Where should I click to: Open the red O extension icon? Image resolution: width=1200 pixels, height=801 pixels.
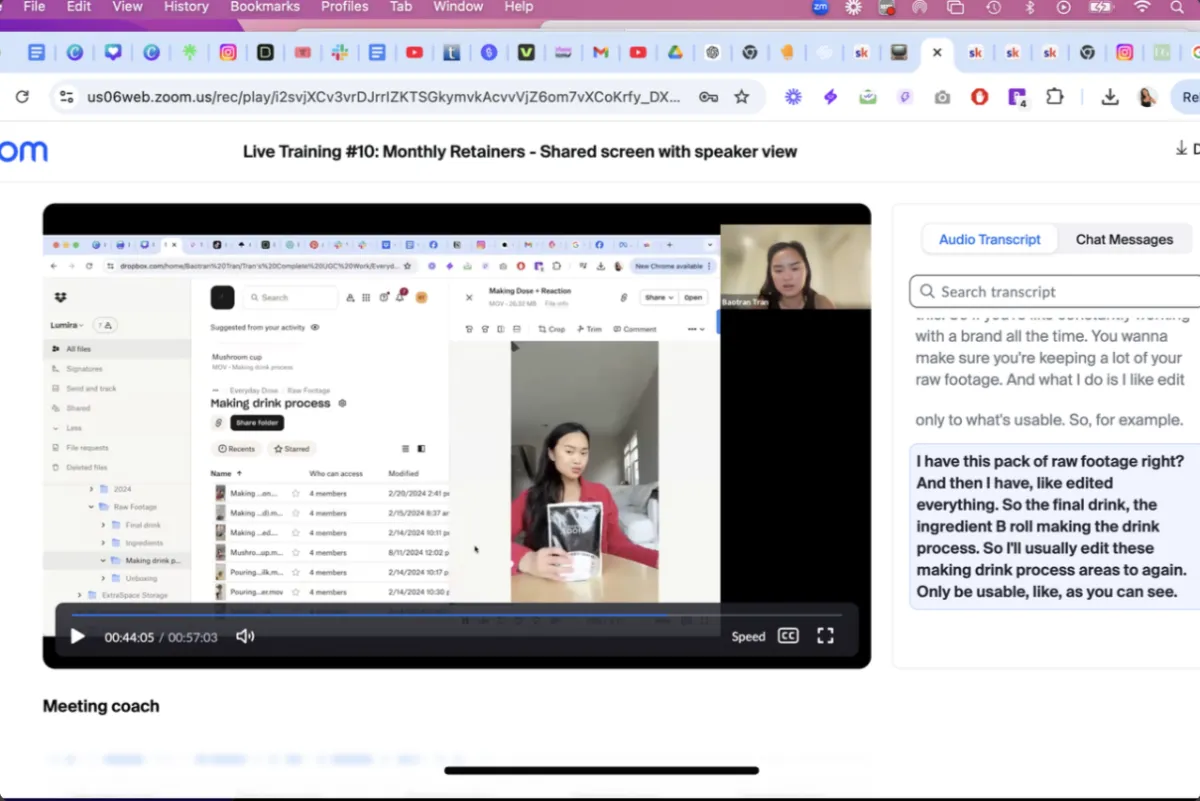click(x=979, y=97)
